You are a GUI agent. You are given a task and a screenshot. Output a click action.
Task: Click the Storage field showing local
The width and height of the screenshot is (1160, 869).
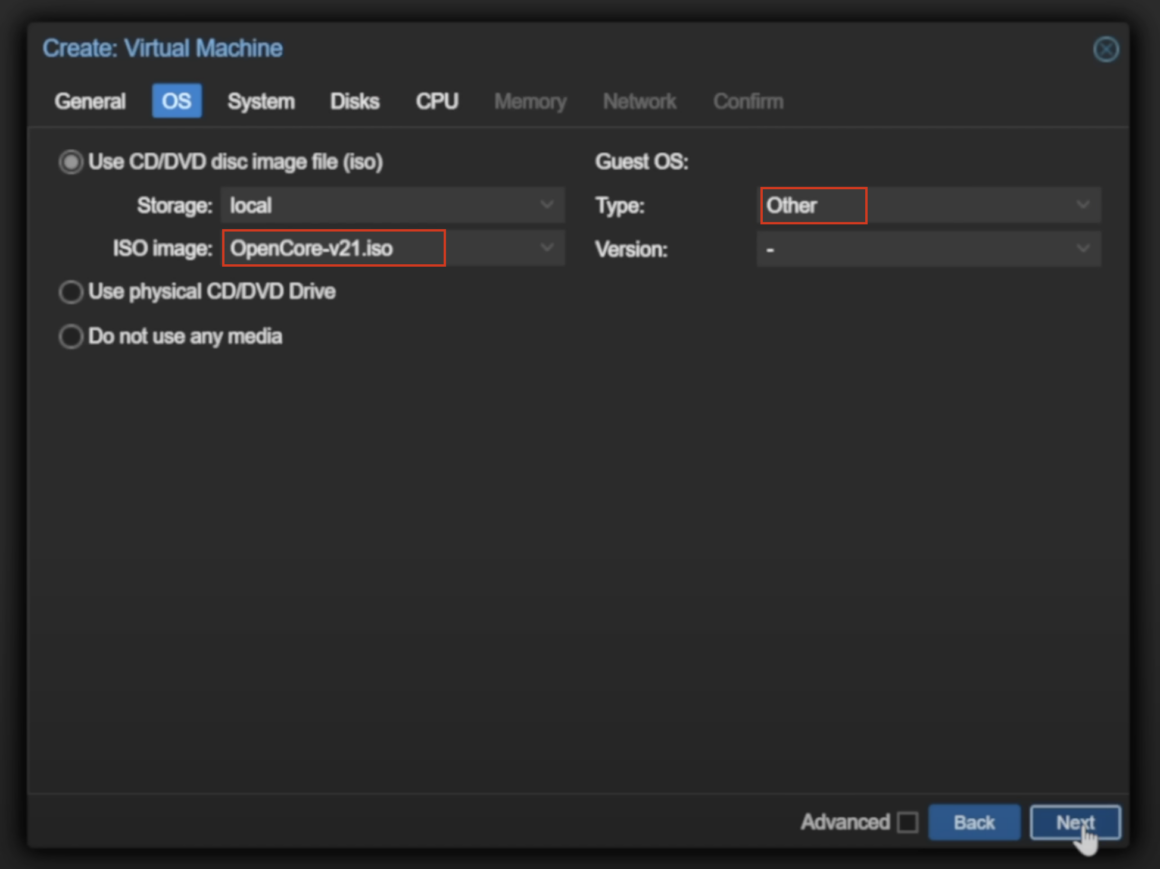393,205
